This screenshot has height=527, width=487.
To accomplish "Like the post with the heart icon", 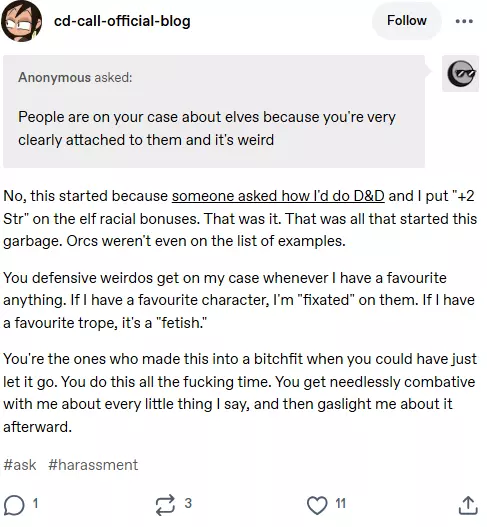I will pos(317,505).
